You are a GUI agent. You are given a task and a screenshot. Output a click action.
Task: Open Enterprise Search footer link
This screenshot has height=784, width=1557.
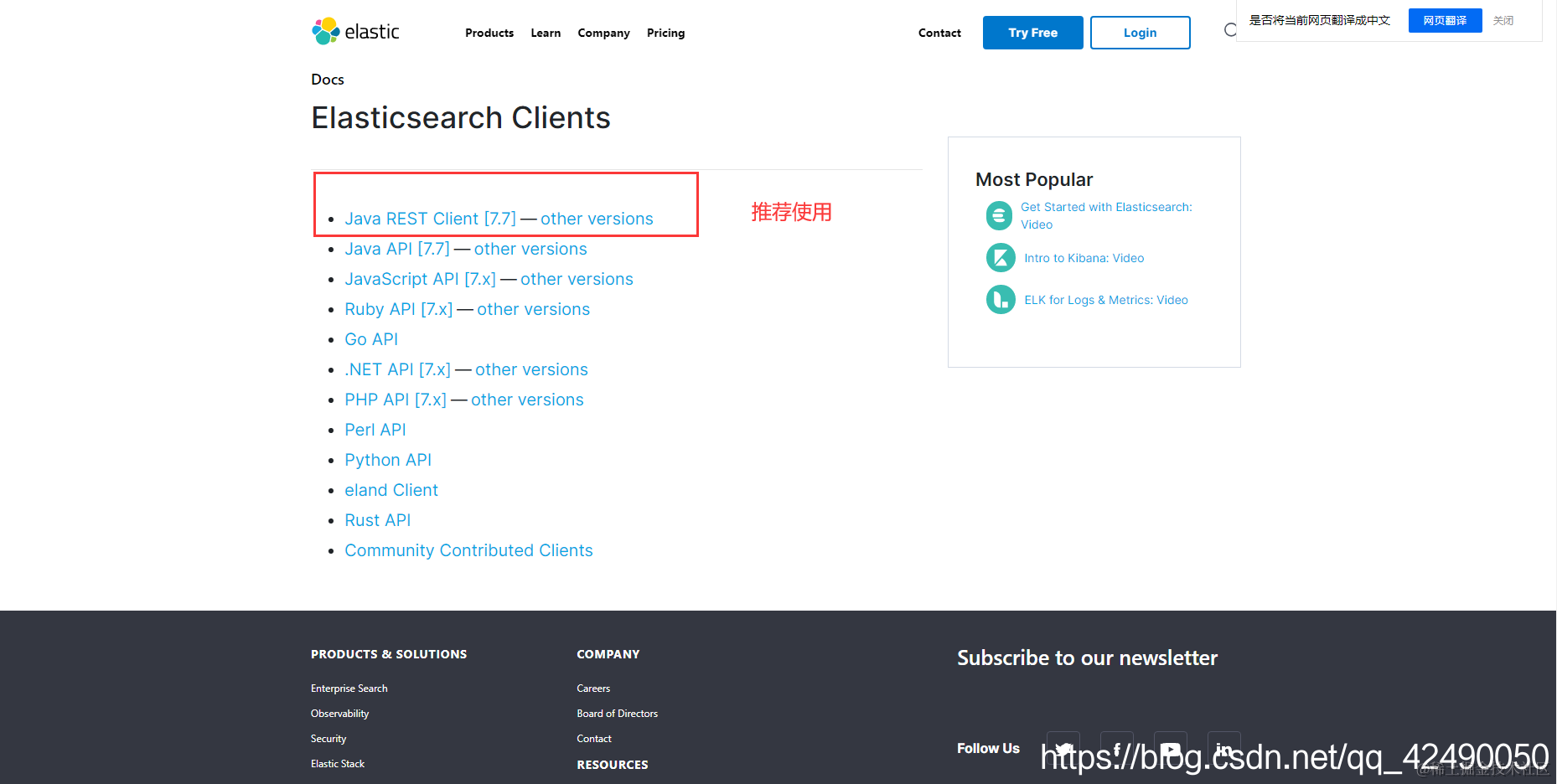click(349, 689)
